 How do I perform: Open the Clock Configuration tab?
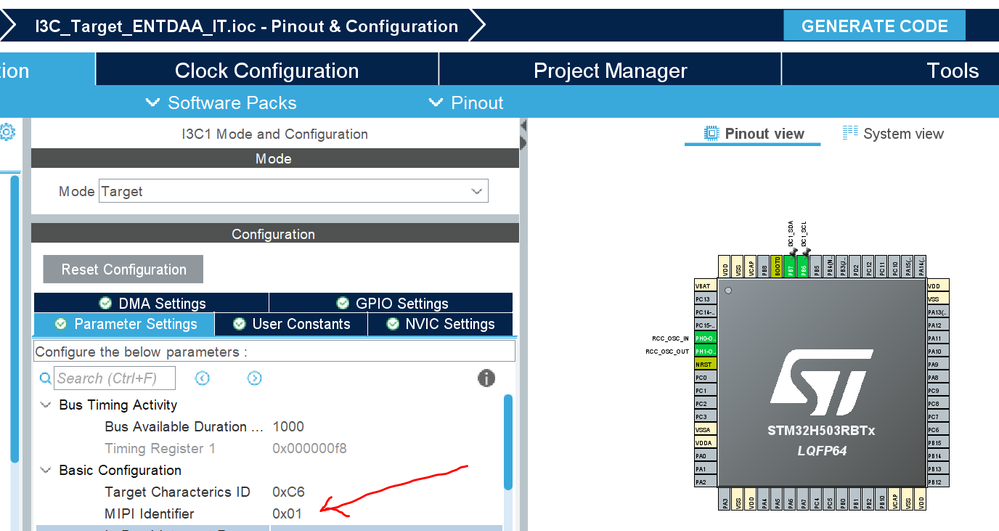point(266,70)
